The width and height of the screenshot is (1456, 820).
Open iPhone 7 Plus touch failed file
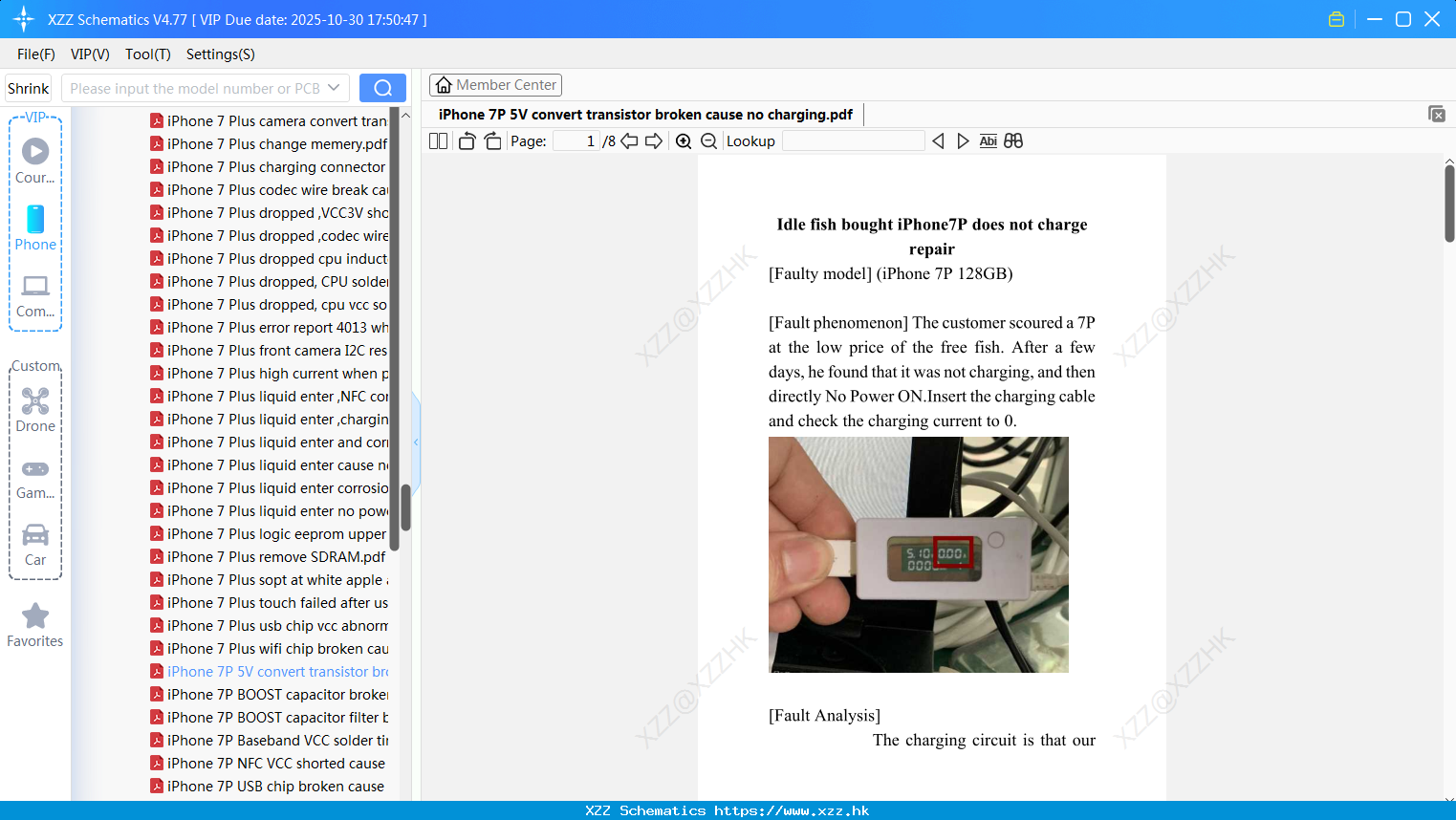pyautogui.click(x=269, y=602)
